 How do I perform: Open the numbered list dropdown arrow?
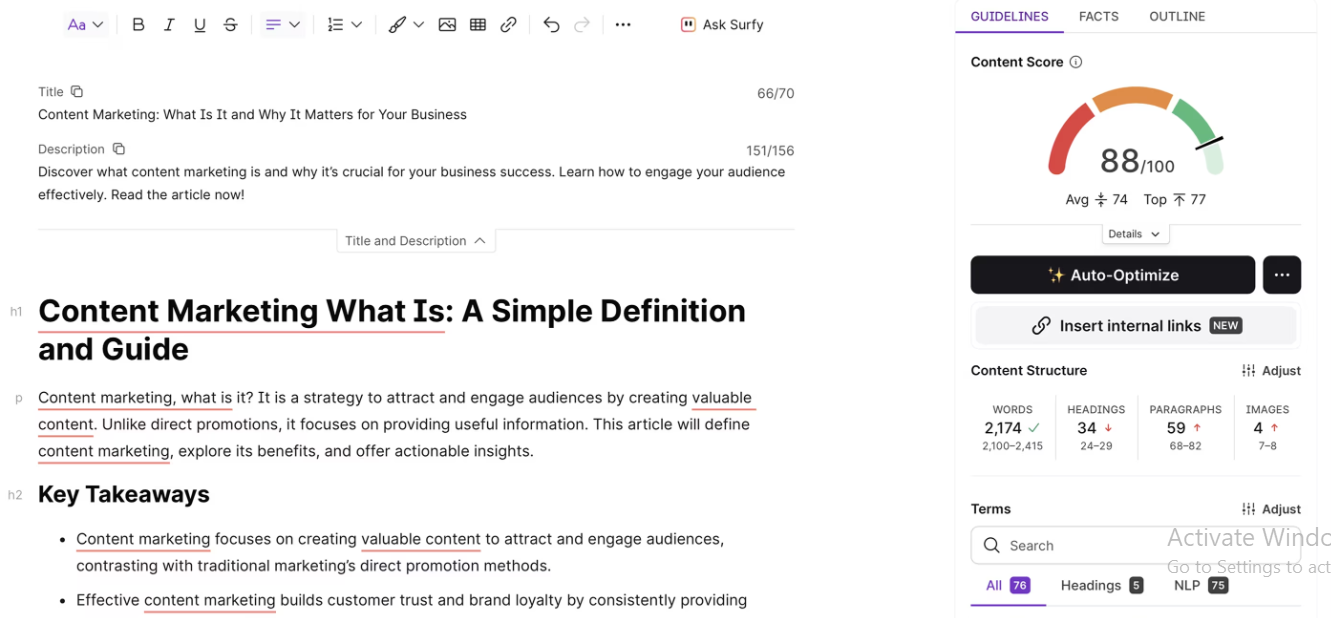(356, 24)
